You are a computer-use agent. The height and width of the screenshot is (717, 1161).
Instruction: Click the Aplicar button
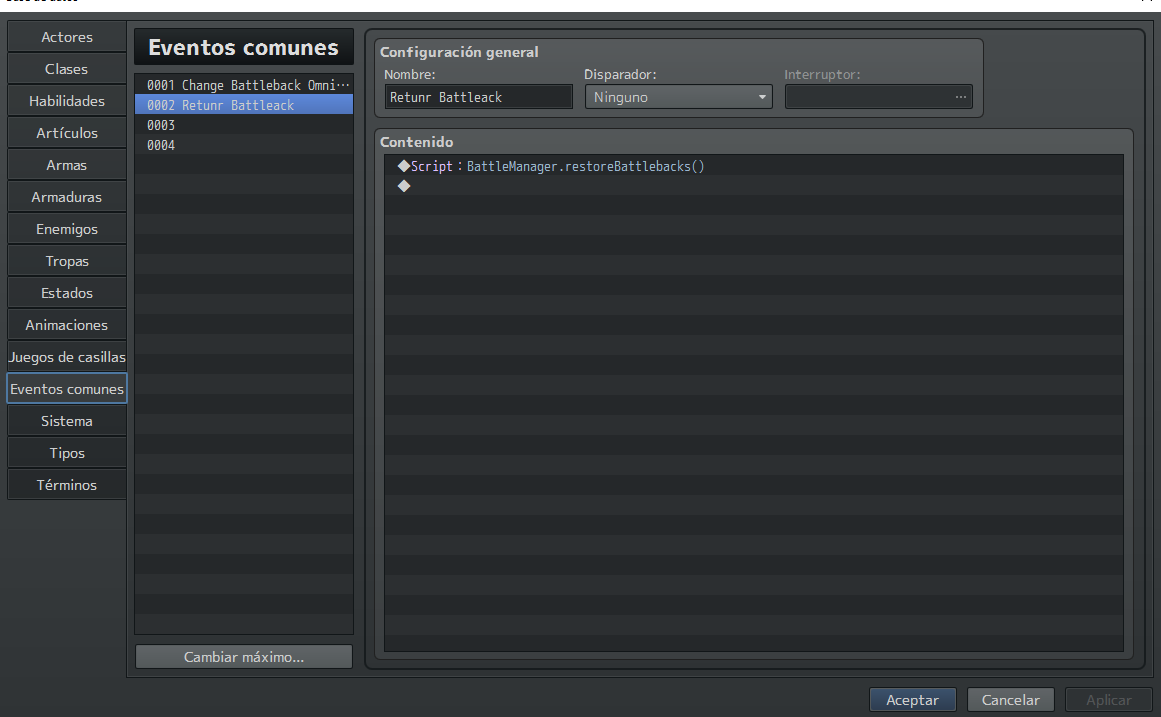pyautogui.click(x=1108, y=700)
